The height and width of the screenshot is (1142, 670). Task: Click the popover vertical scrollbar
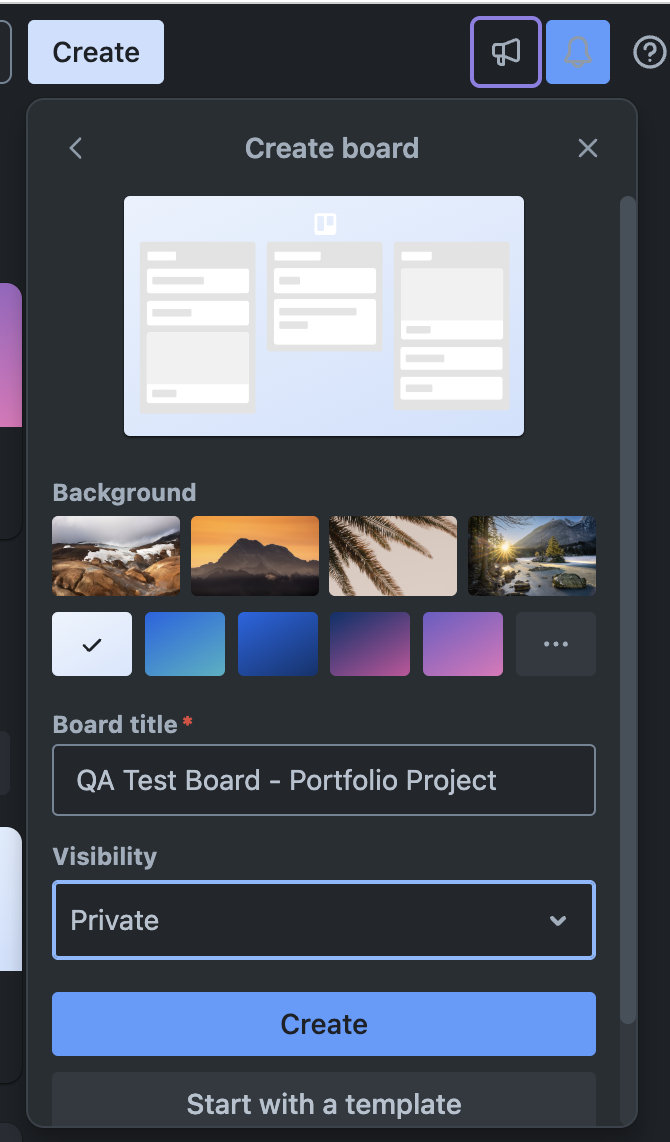tap(628, 610)
